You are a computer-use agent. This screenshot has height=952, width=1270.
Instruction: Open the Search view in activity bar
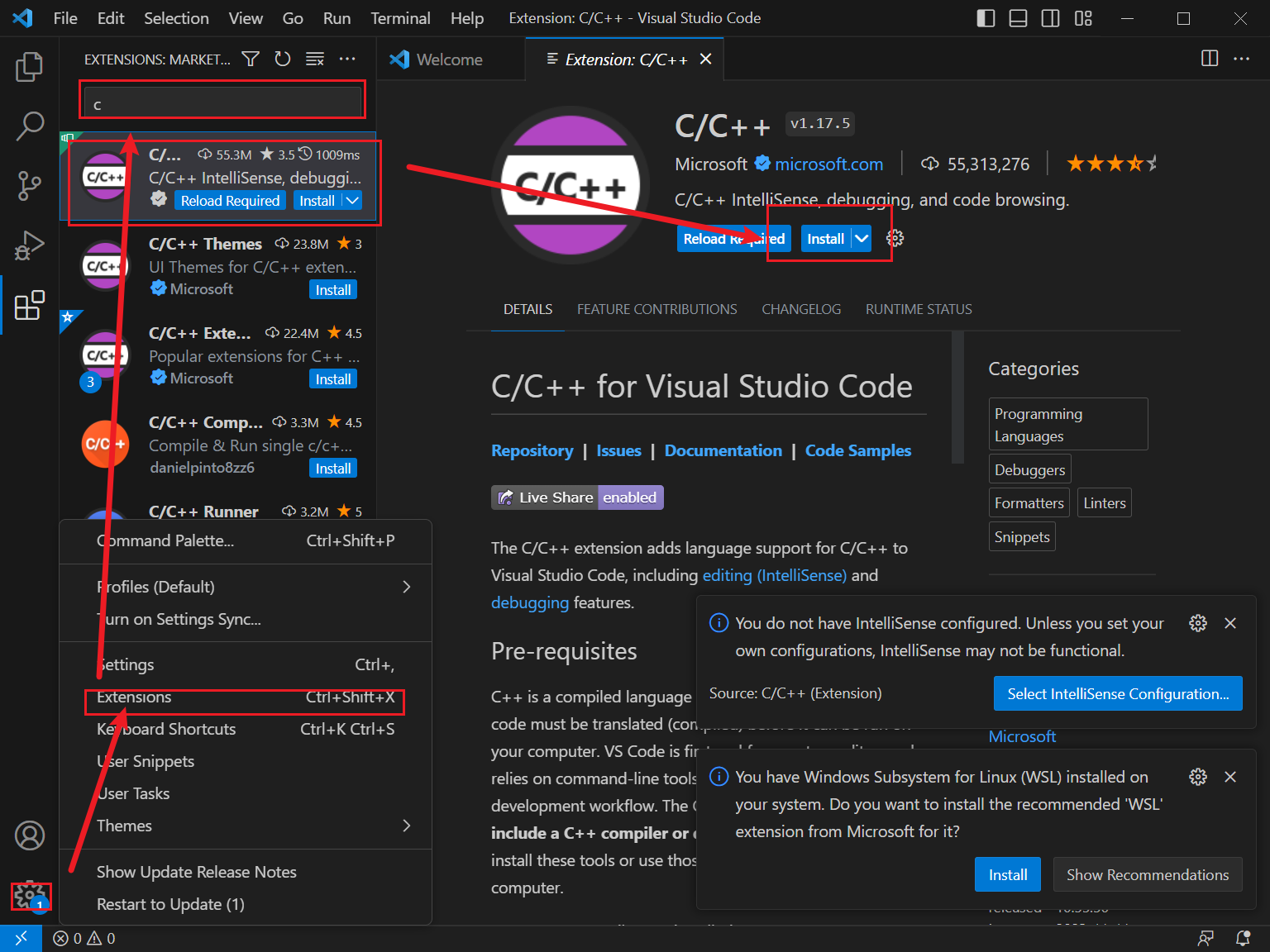click(x=30, y=126)
